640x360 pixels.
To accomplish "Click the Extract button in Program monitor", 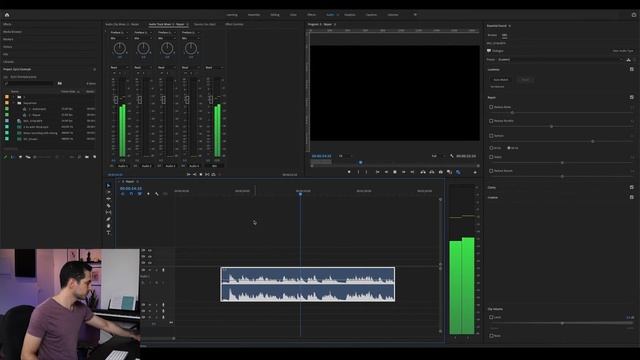I will pyautogui.click(x=432, y=172).
